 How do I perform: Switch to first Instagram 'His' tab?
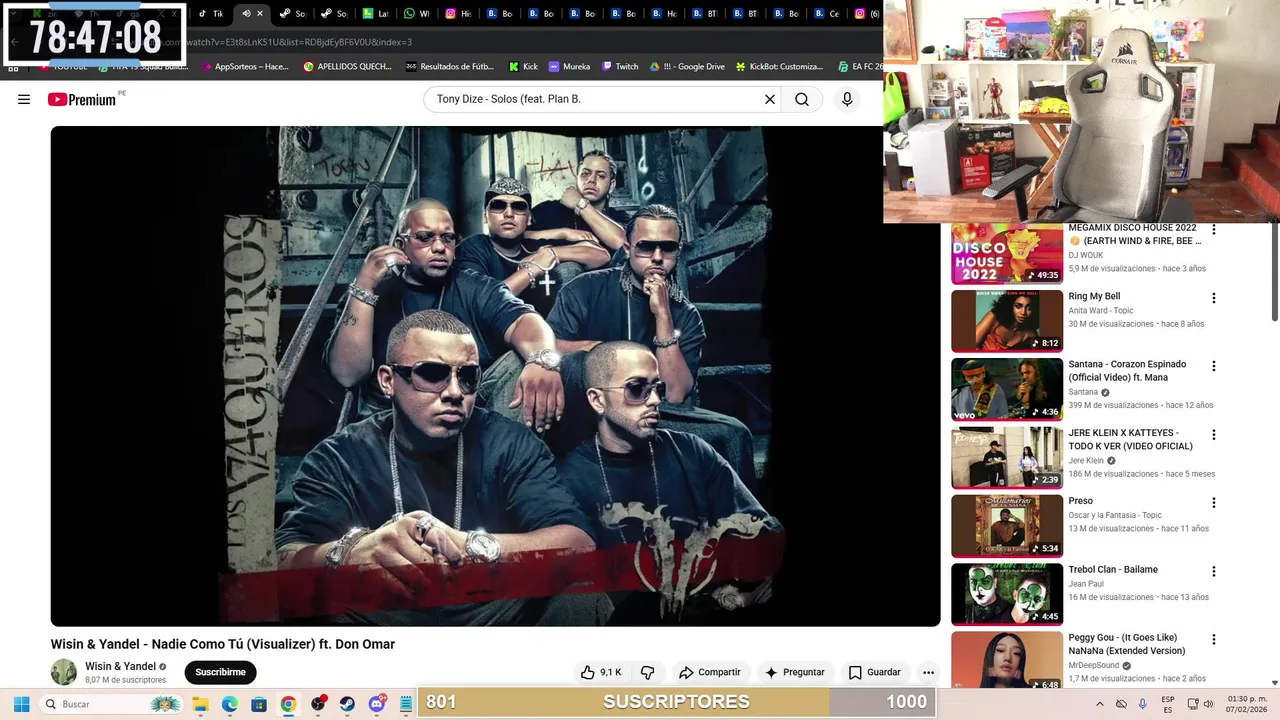click(x=458, y=13)
